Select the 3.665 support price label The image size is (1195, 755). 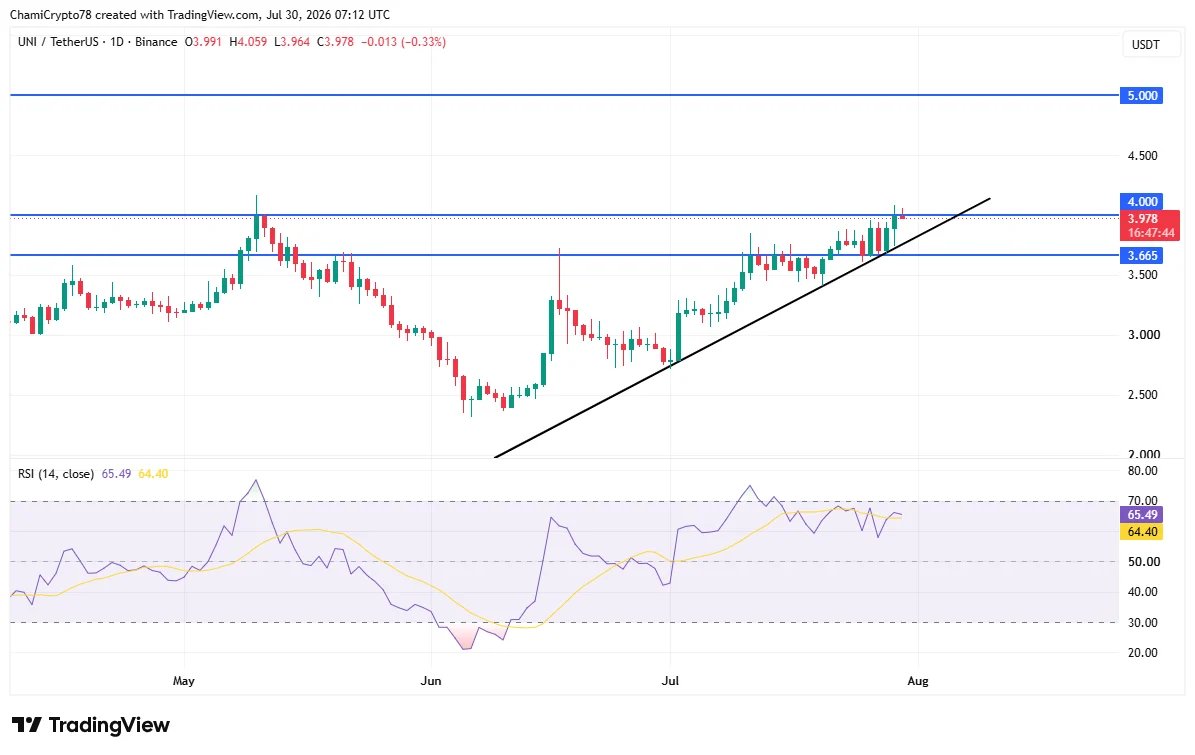pos(1142,256)
